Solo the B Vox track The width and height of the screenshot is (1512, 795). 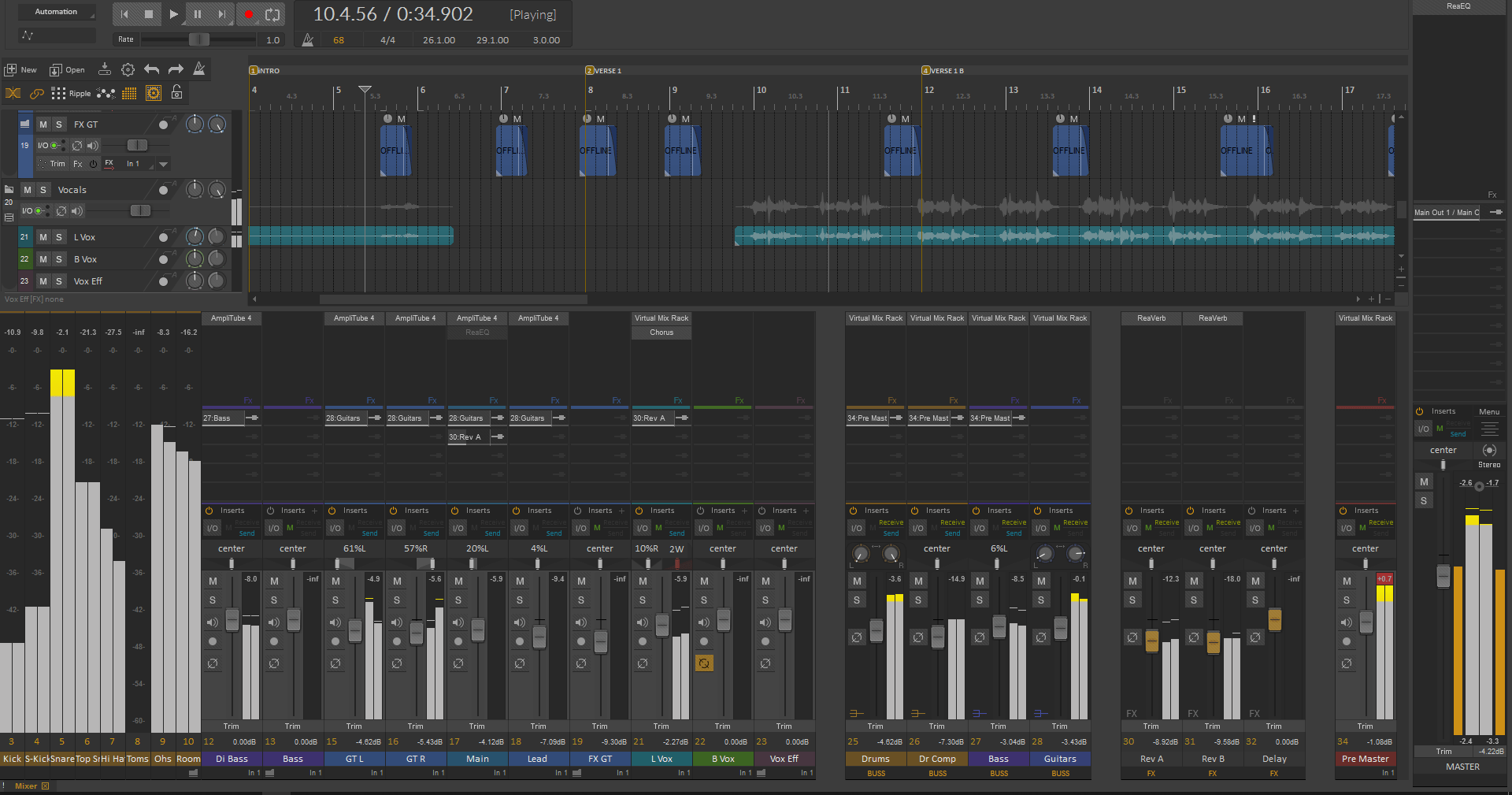pos(59,259)
